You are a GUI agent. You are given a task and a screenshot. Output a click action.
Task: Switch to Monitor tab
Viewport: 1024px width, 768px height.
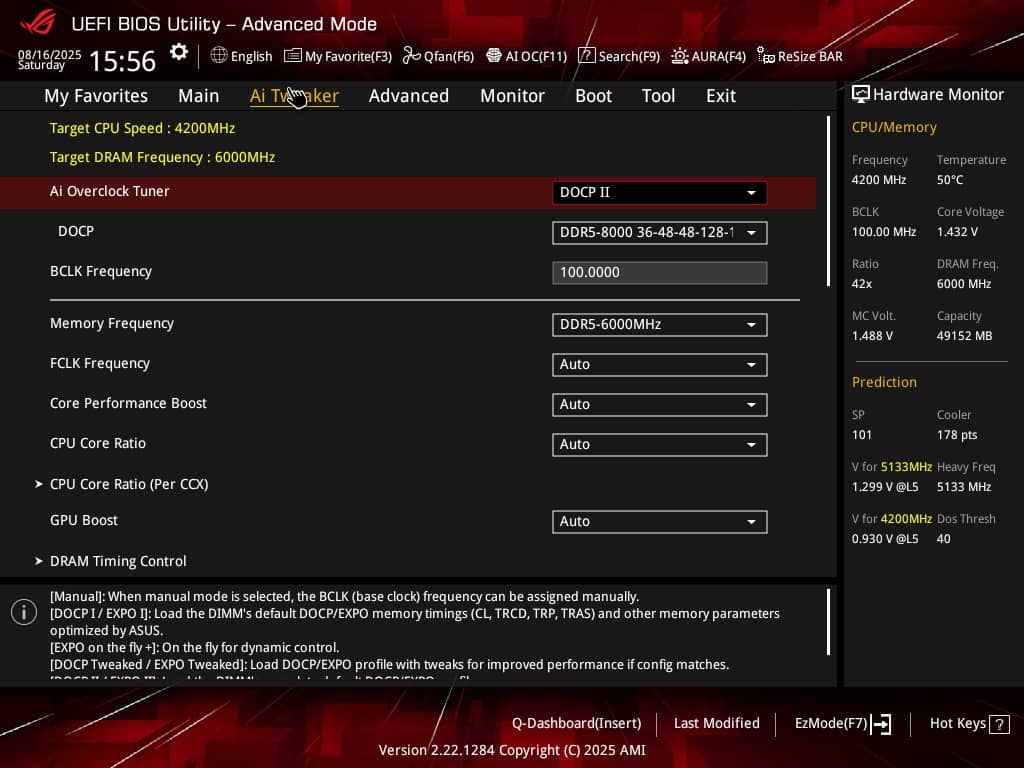pyautogui.click(x=513, y=96)
